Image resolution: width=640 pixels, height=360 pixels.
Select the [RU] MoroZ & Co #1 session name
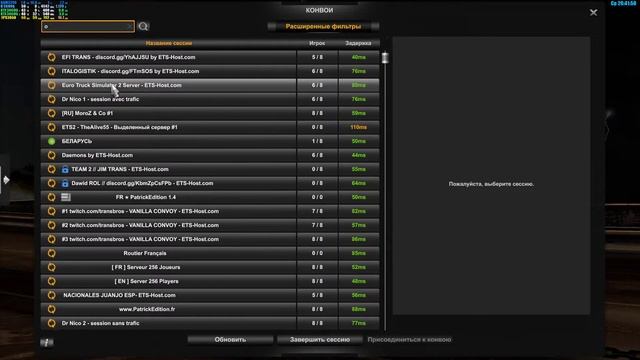point(87,113)
